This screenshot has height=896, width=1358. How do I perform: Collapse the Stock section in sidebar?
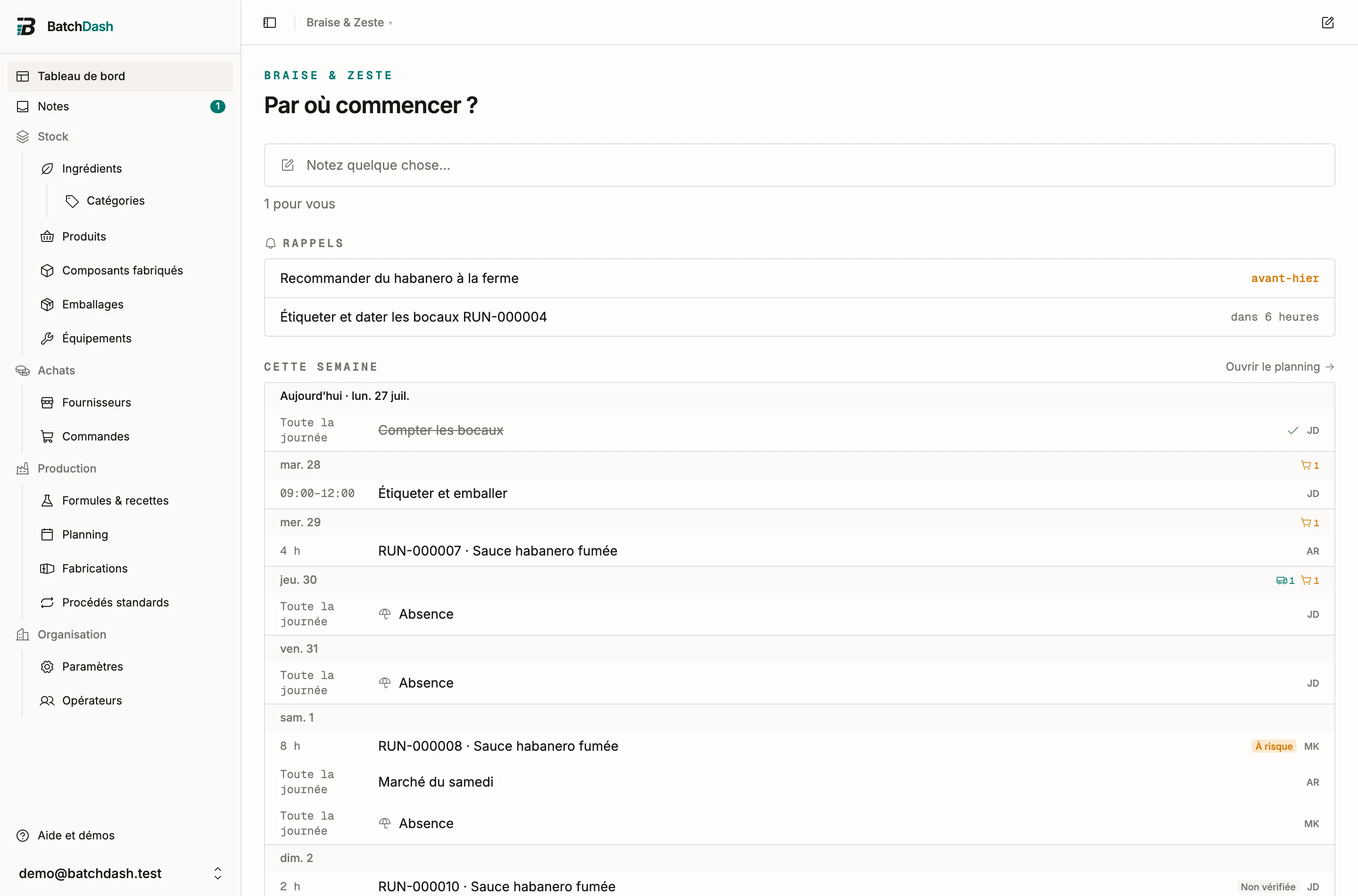pyautogui.click(x=52, y=137)
